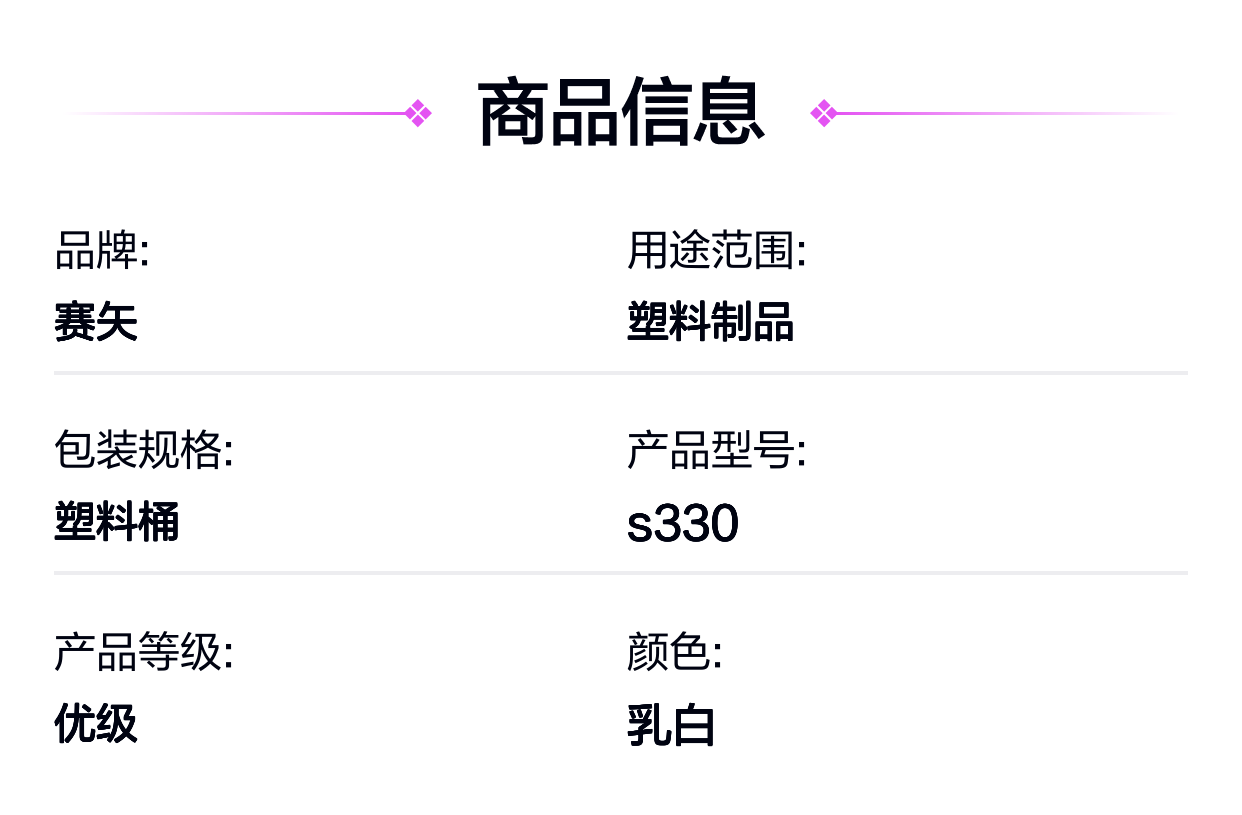Click the right pink diamond ornament icon

tap(823, 113)
